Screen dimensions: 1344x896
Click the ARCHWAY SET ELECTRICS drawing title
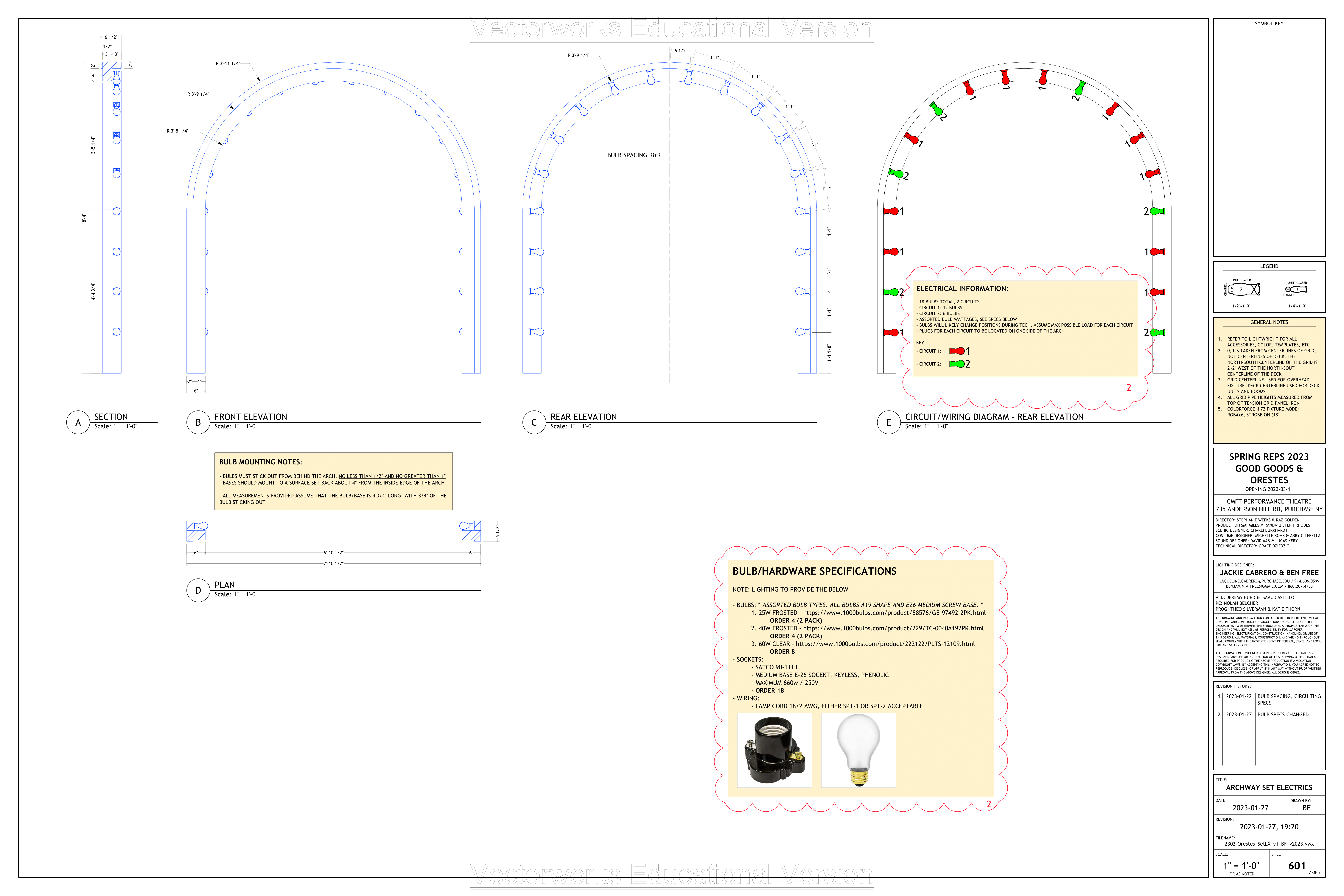coord(1269,787)
